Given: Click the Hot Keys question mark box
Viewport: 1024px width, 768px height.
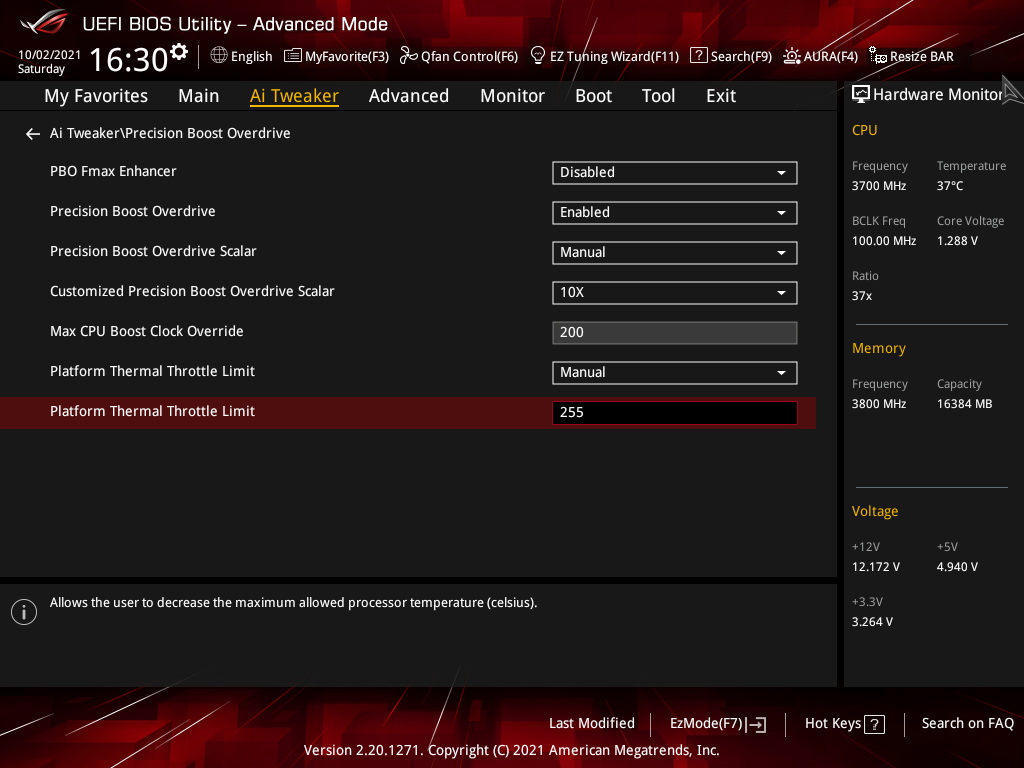Looking at the screenshot, I should (874, 724).
